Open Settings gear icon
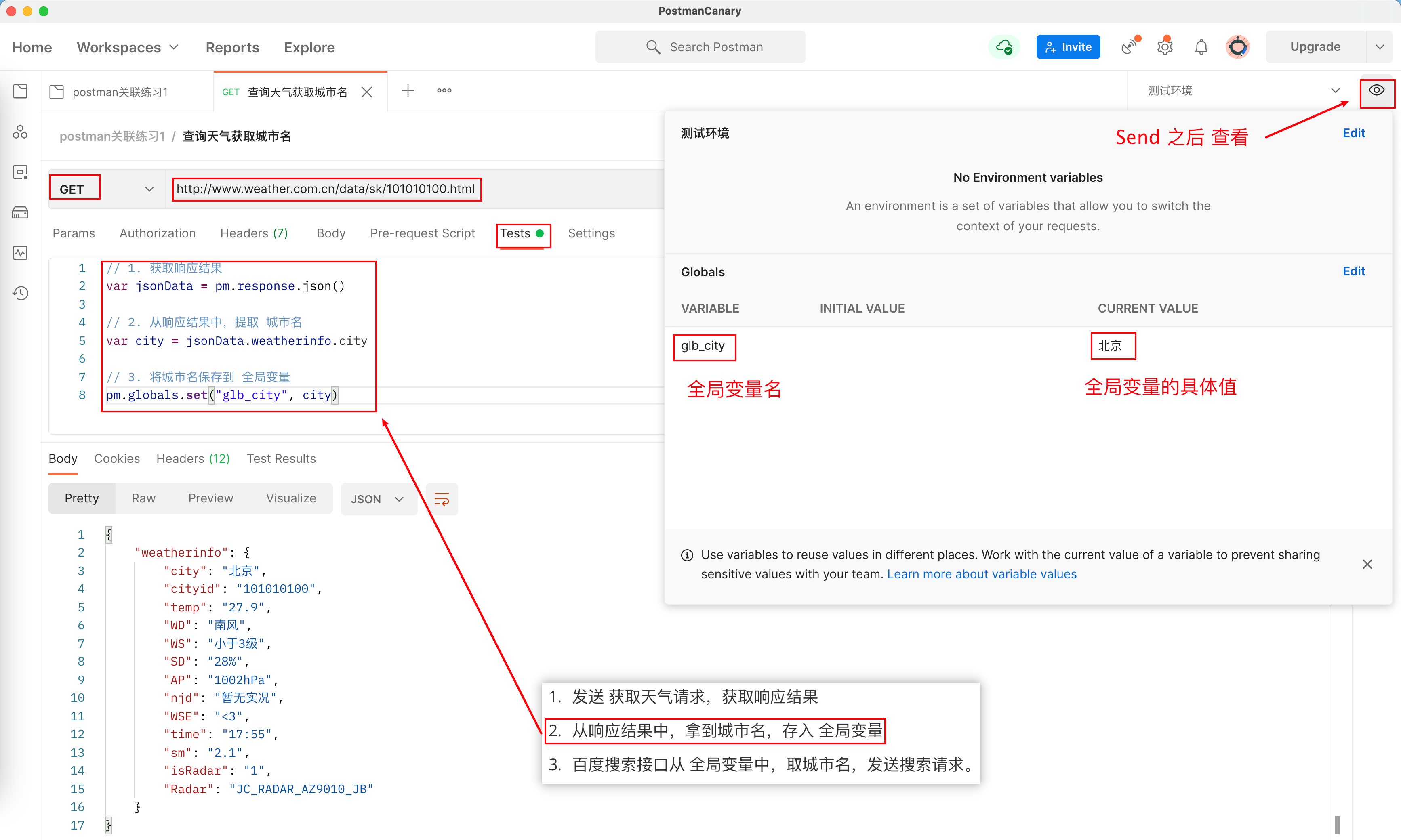1401x840 pixels. [1165, 46]
